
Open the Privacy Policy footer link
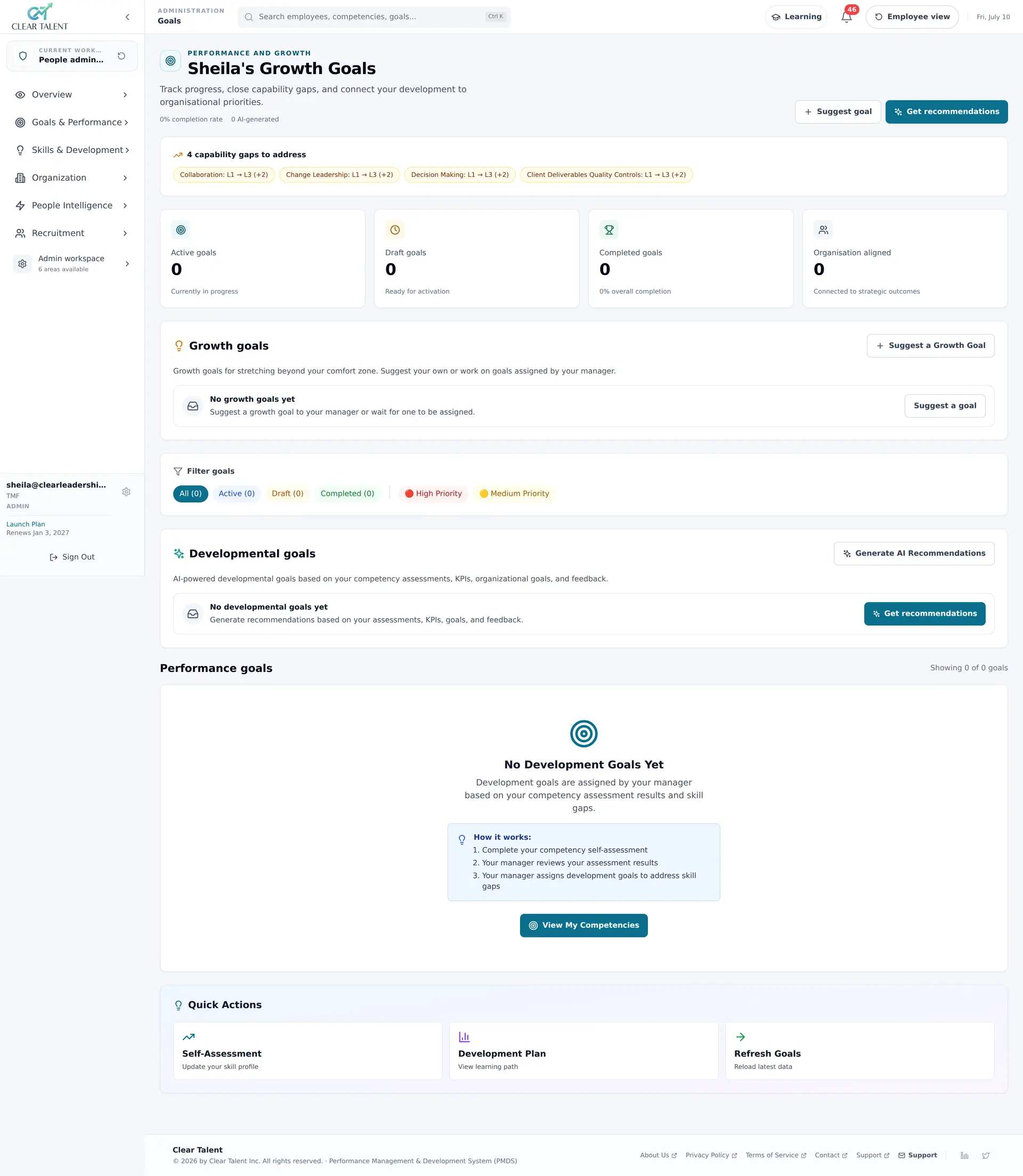(x=711, y=1155)
